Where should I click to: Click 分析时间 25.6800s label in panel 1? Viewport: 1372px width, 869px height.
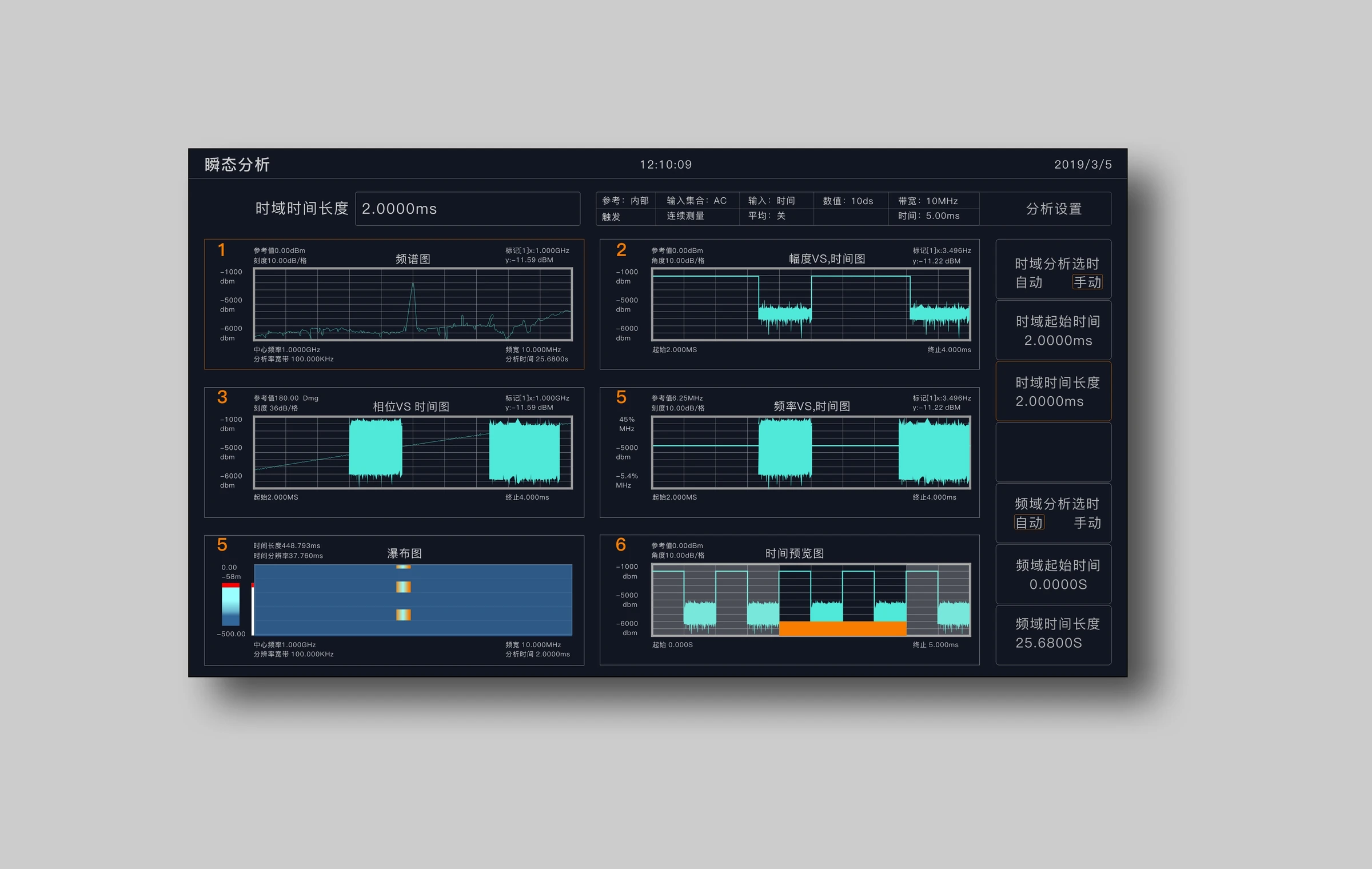pos(537,359)
